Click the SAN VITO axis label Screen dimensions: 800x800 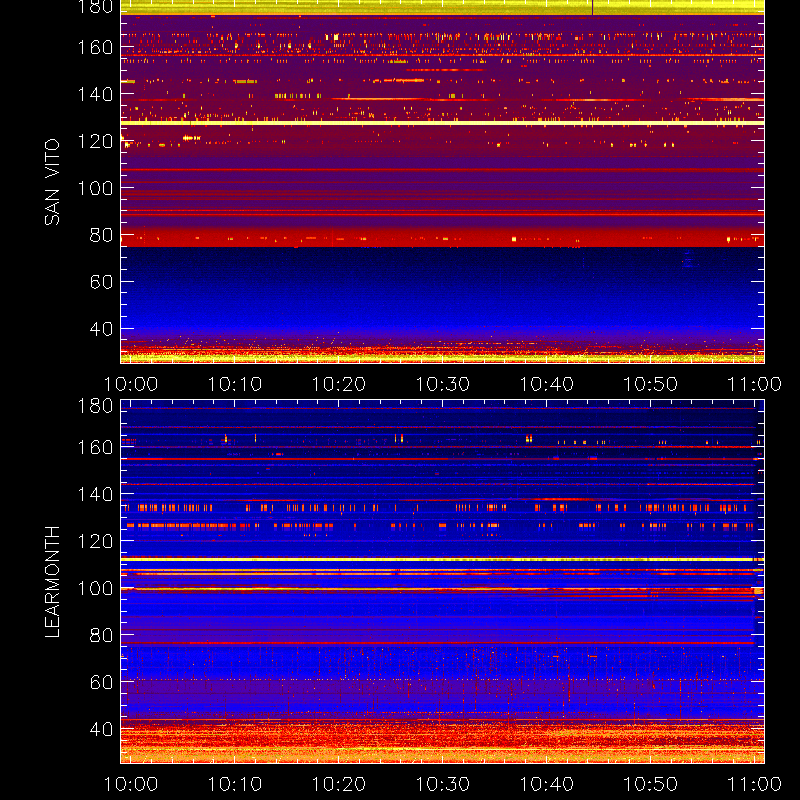[x=52, y=182]
